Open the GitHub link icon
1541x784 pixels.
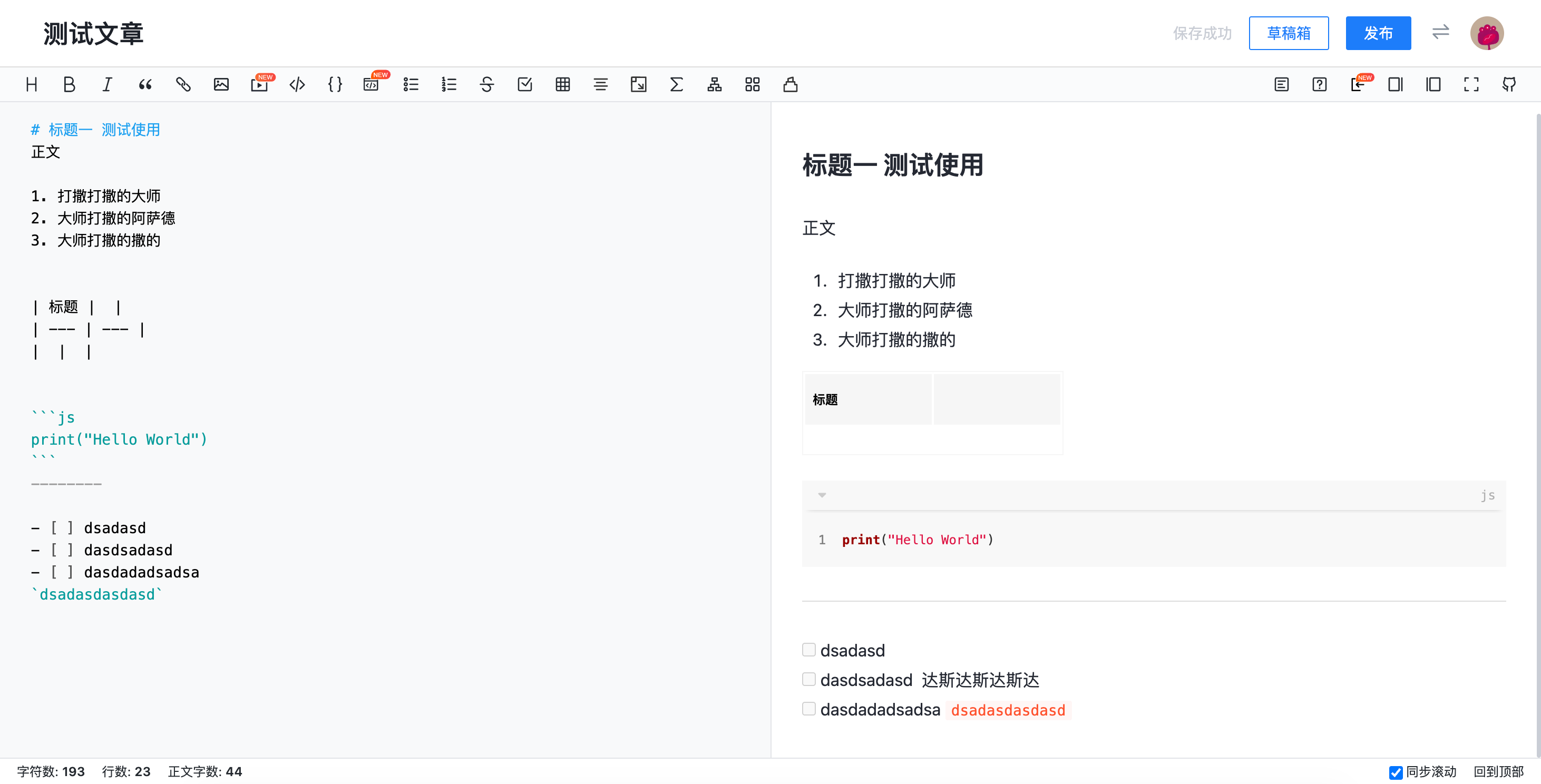pyautogui.click(x=1509, y=84)
